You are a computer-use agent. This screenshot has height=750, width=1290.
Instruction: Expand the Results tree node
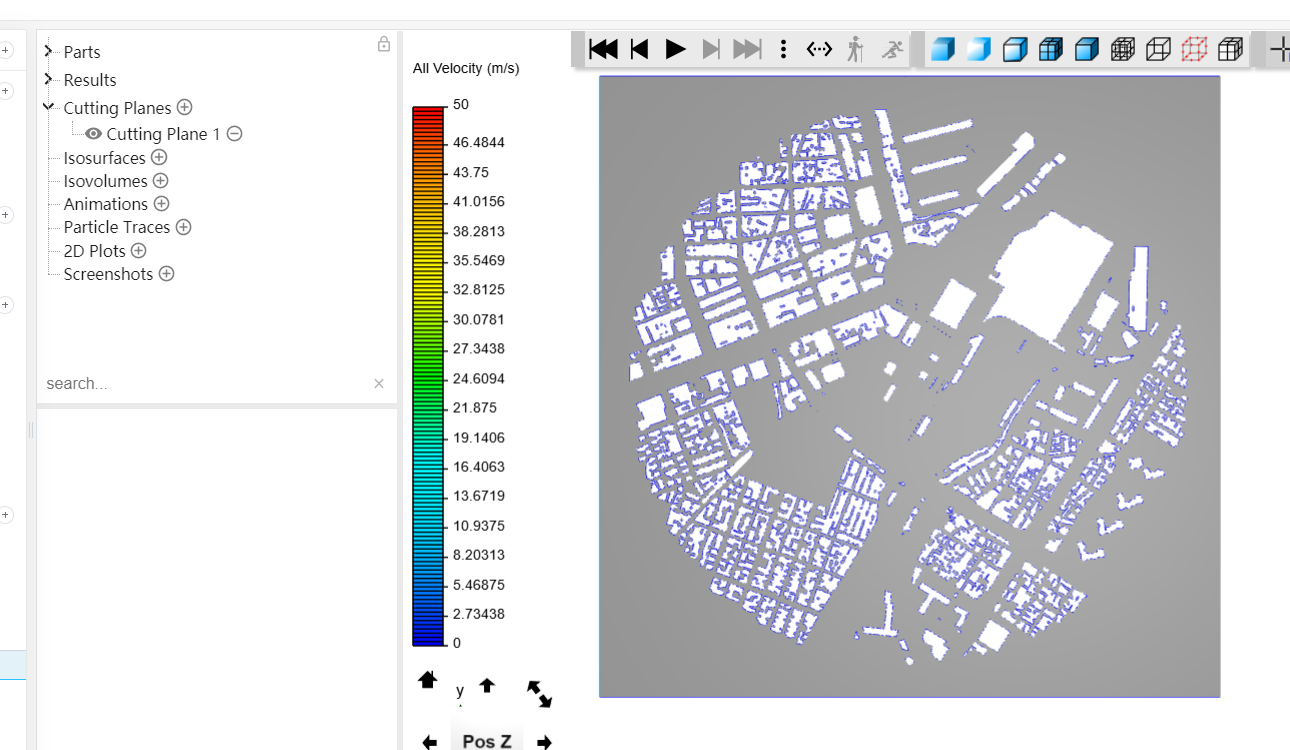[x=48, y=79]
